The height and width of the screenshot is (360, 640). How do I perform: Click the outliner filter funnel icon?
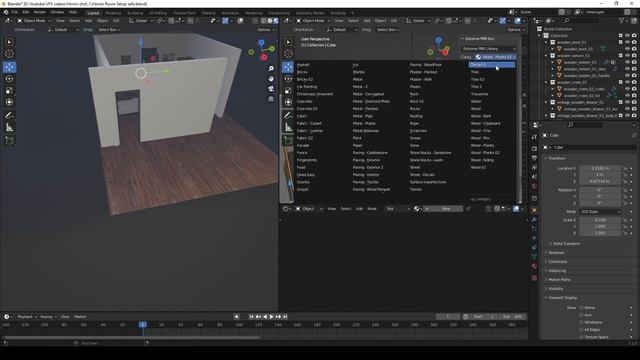[622, 20]
